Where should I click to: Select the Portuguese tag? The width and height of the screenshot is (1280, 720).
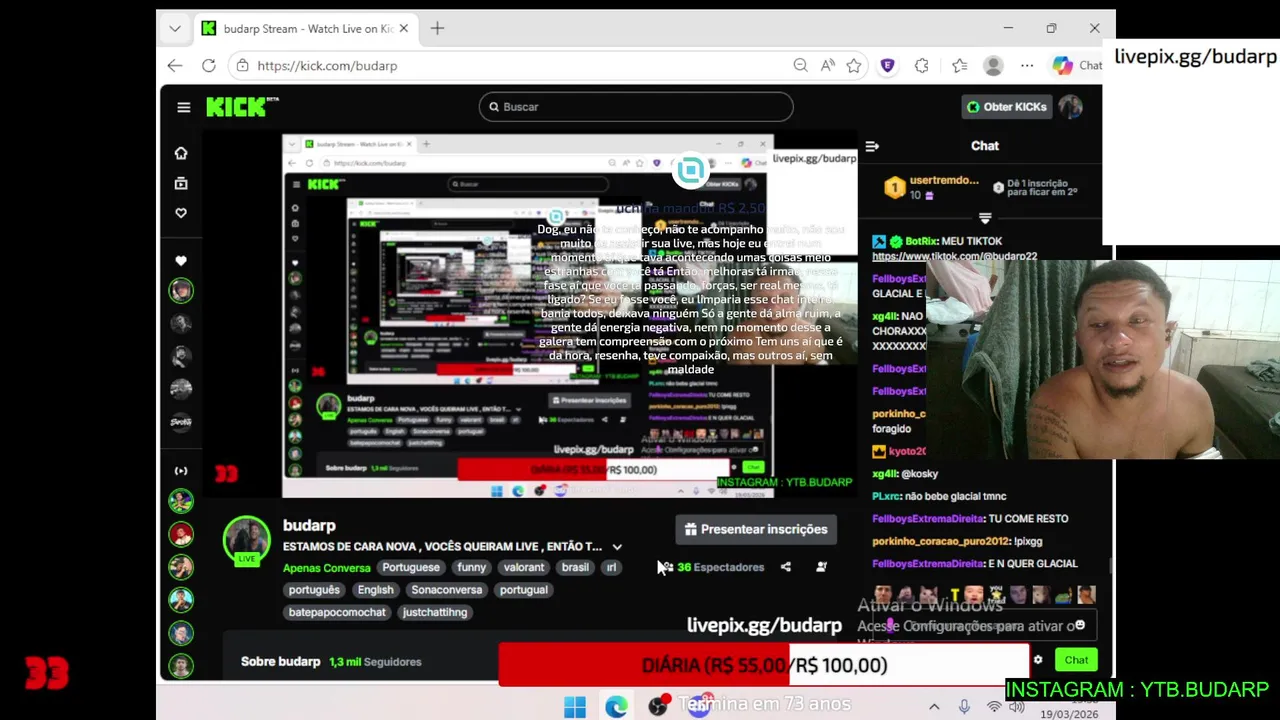click(x=411, y=567)
